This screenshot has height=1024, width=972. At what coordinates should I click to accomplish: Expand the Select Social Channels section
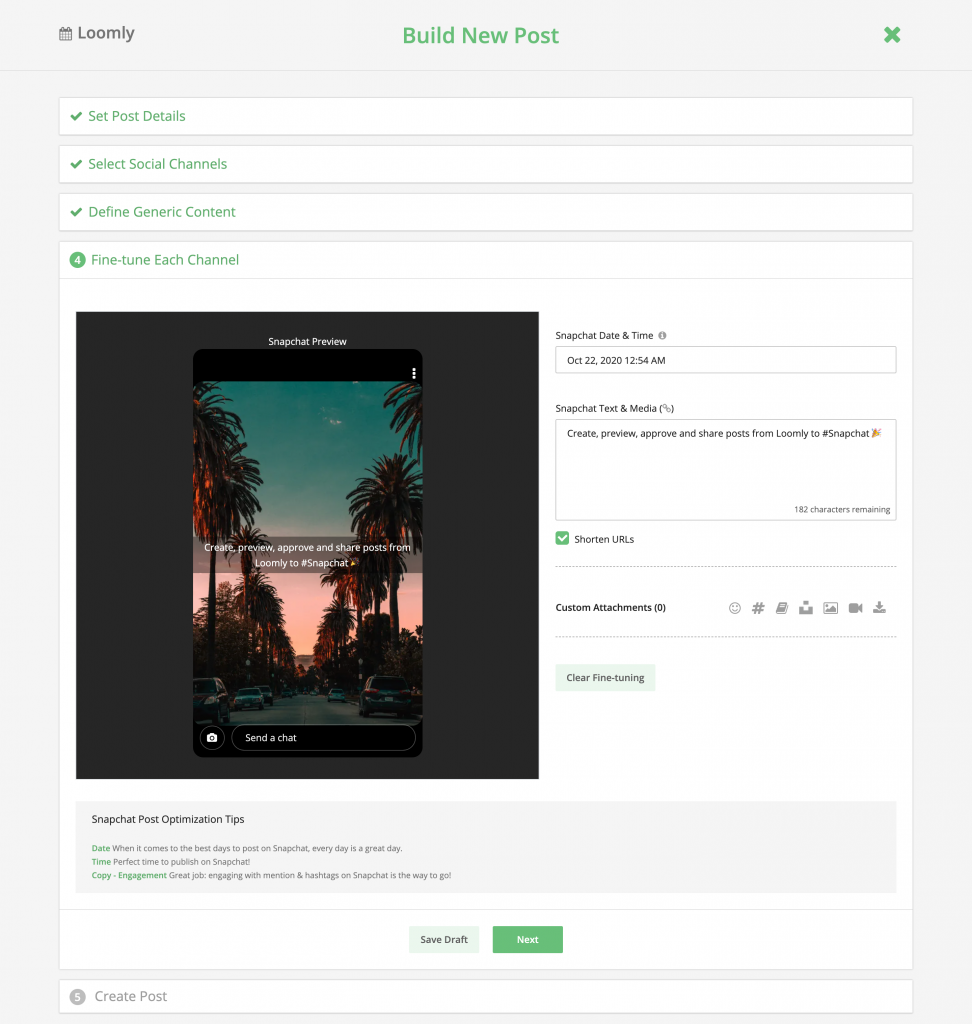[157, 164]
